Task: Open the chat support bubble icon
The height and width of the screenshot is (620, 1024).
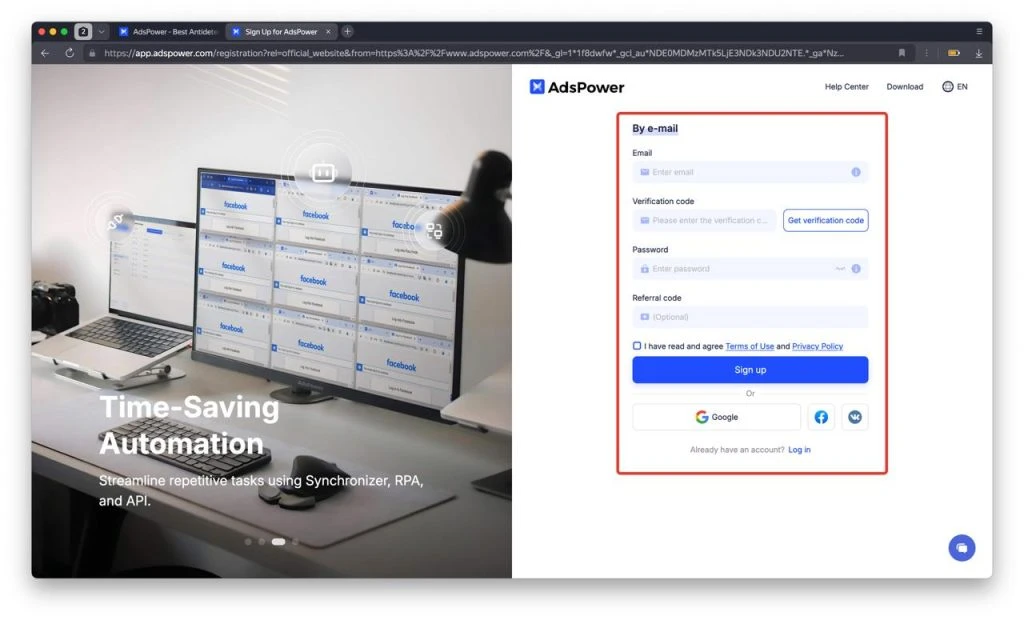Action: pyautogui.click(x=961, y=547)
